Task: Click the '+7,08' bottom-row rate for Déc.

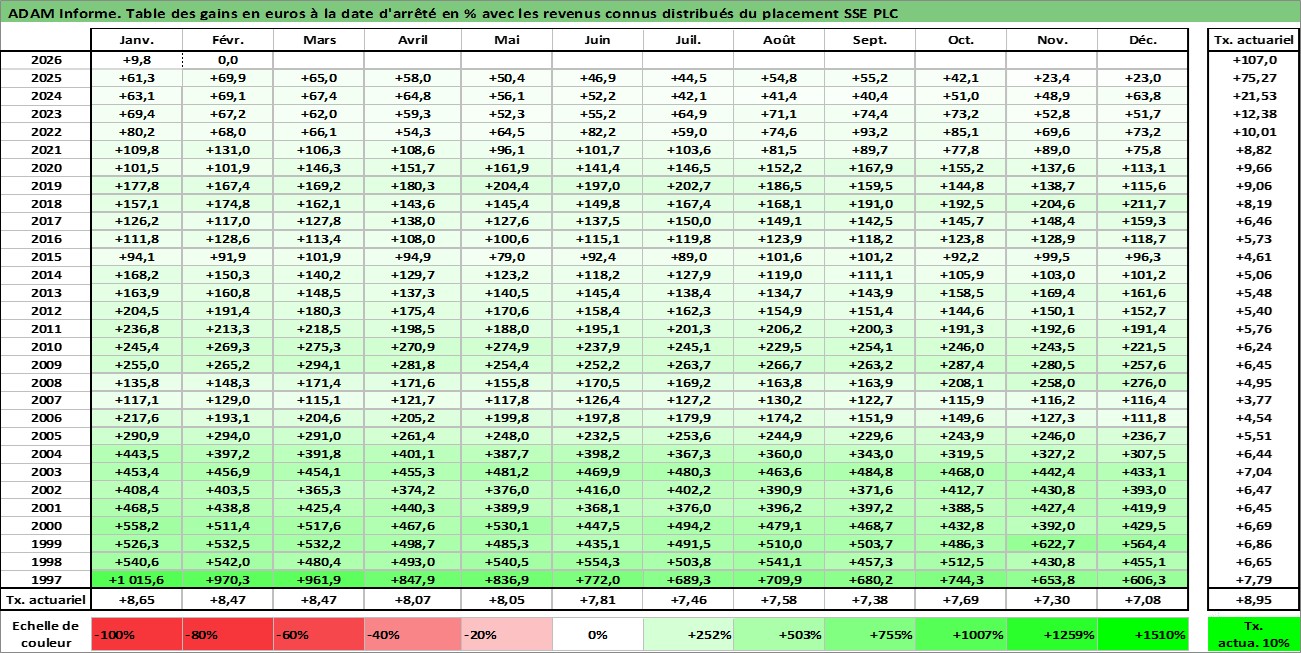Action: [x=1143, y=599]
